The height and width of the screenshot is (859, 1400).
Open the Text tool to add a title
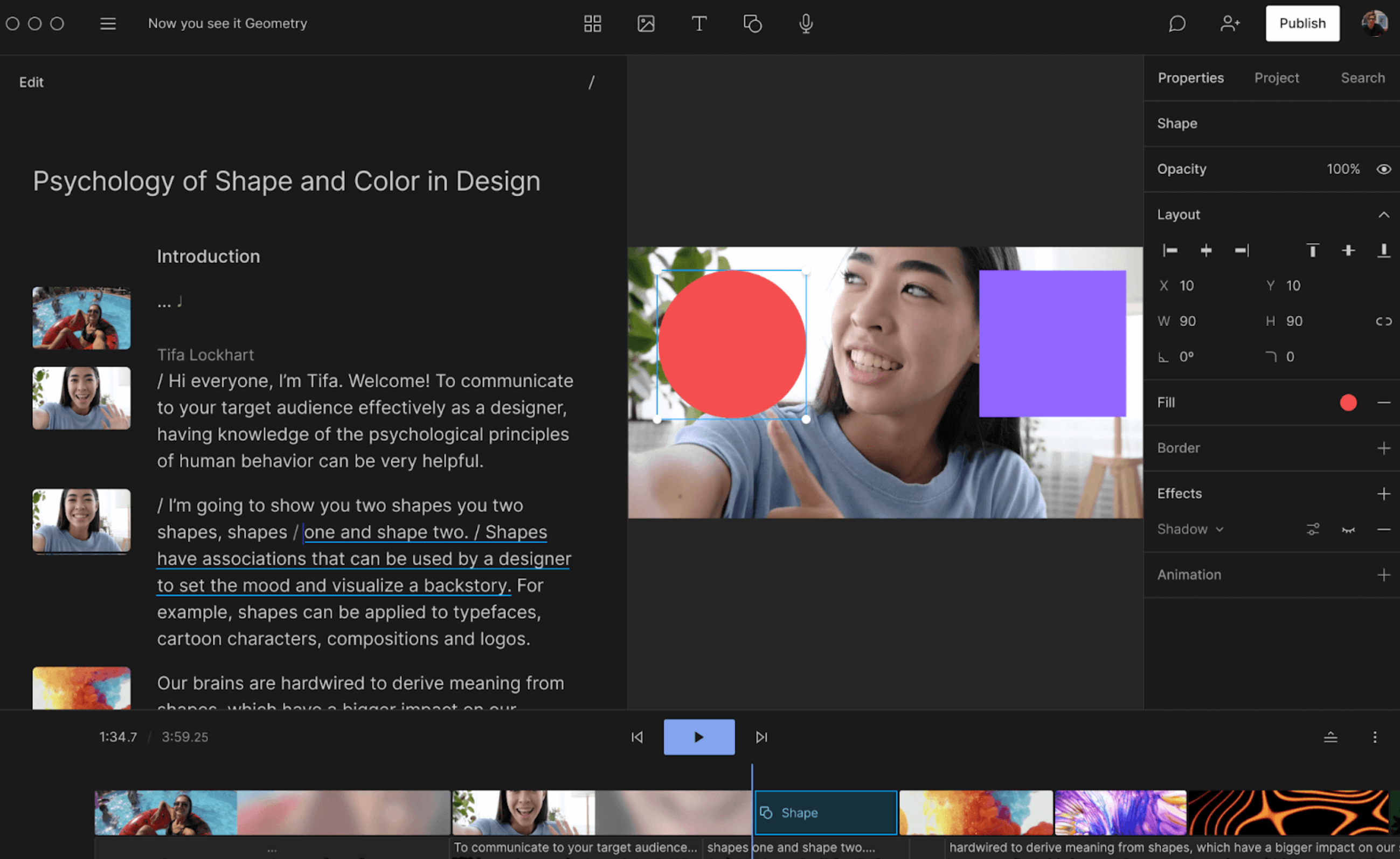699,23
